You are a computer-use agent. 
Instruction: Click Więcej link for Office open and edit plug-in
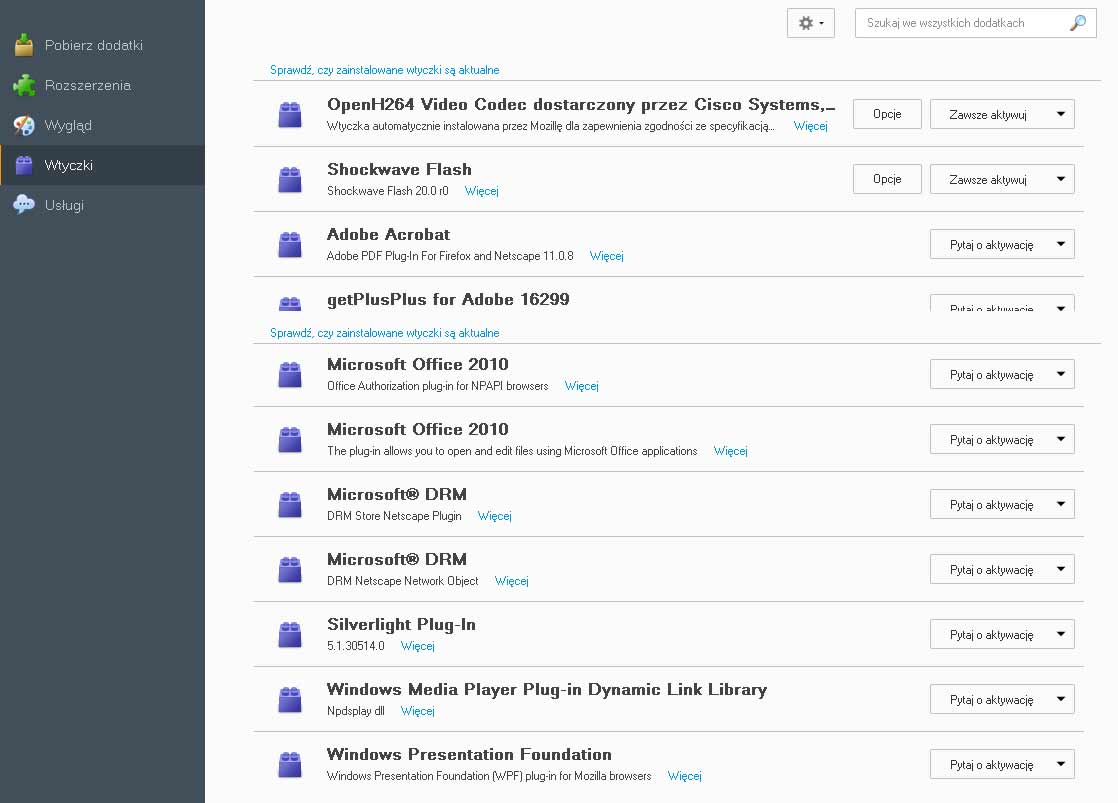731,451
